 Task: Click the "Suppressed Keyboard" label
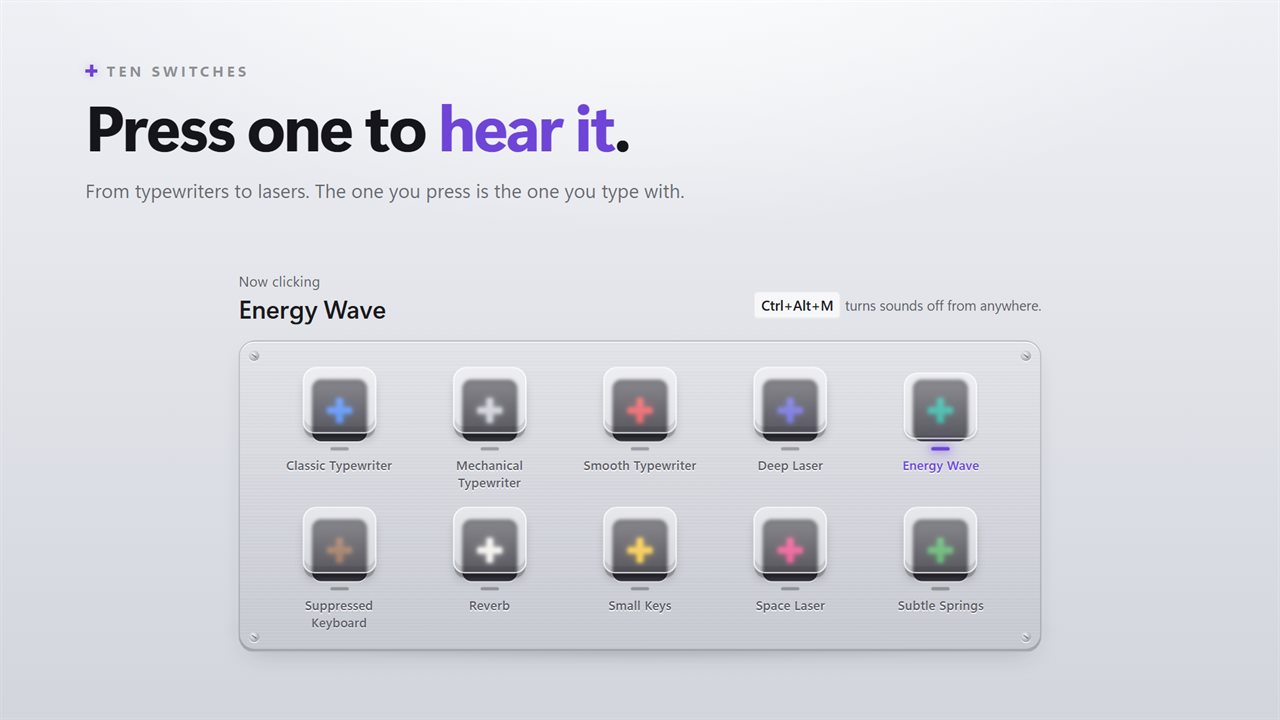coord(339,614)
